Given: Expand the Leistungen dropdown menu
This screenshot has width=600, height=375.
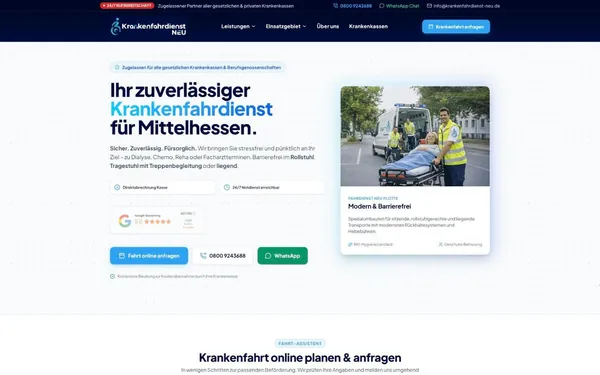Looking at the screenshot, I should (x=238, y=26).
